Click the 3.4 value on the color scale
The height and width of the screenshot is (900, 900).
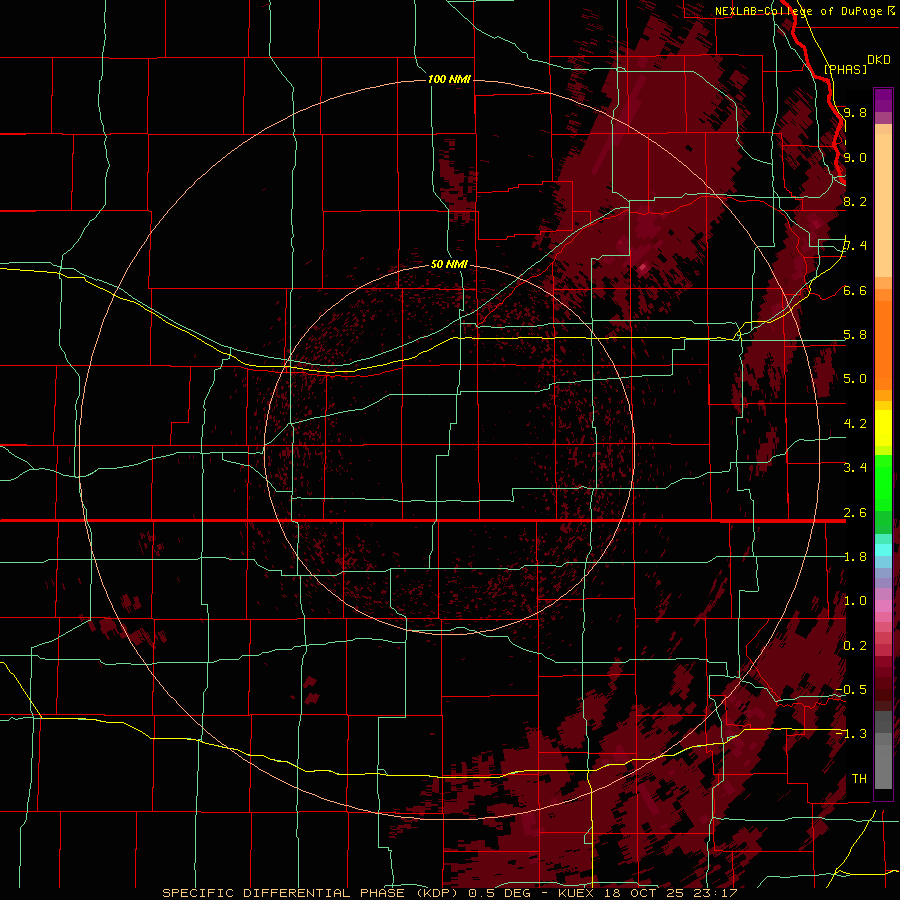point(855,467)
